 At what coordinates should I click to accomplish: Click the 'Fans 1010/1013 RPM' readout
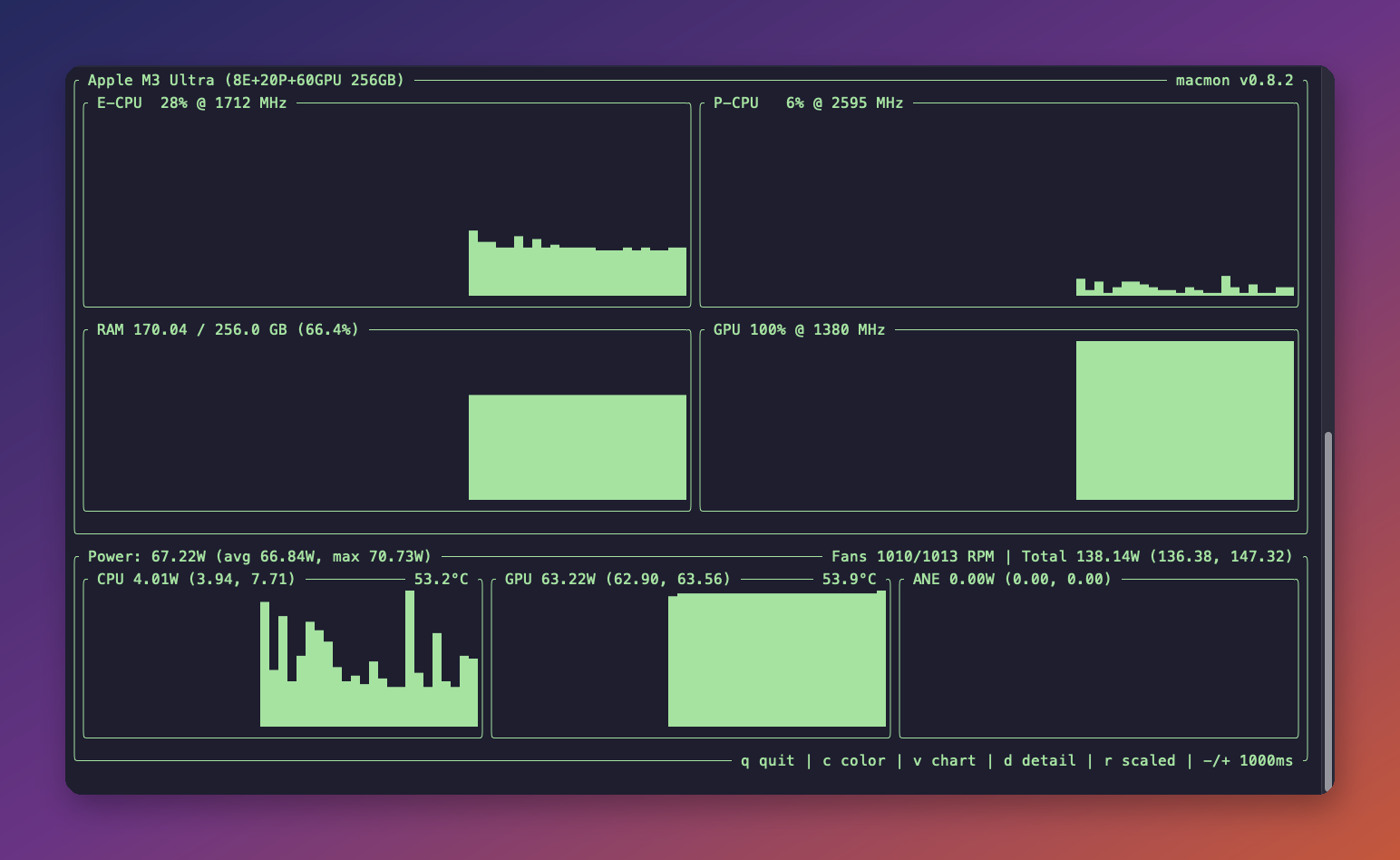coord(912,556)
